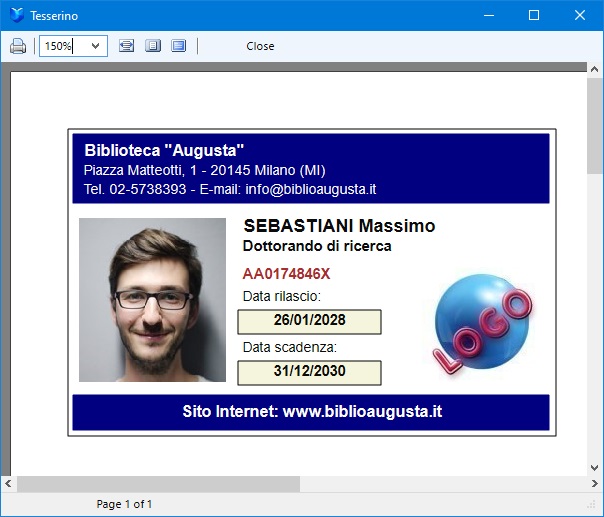The image size is (604, 517).
Task: Select the full-size page view icon
Action: [x=179, y=46]
